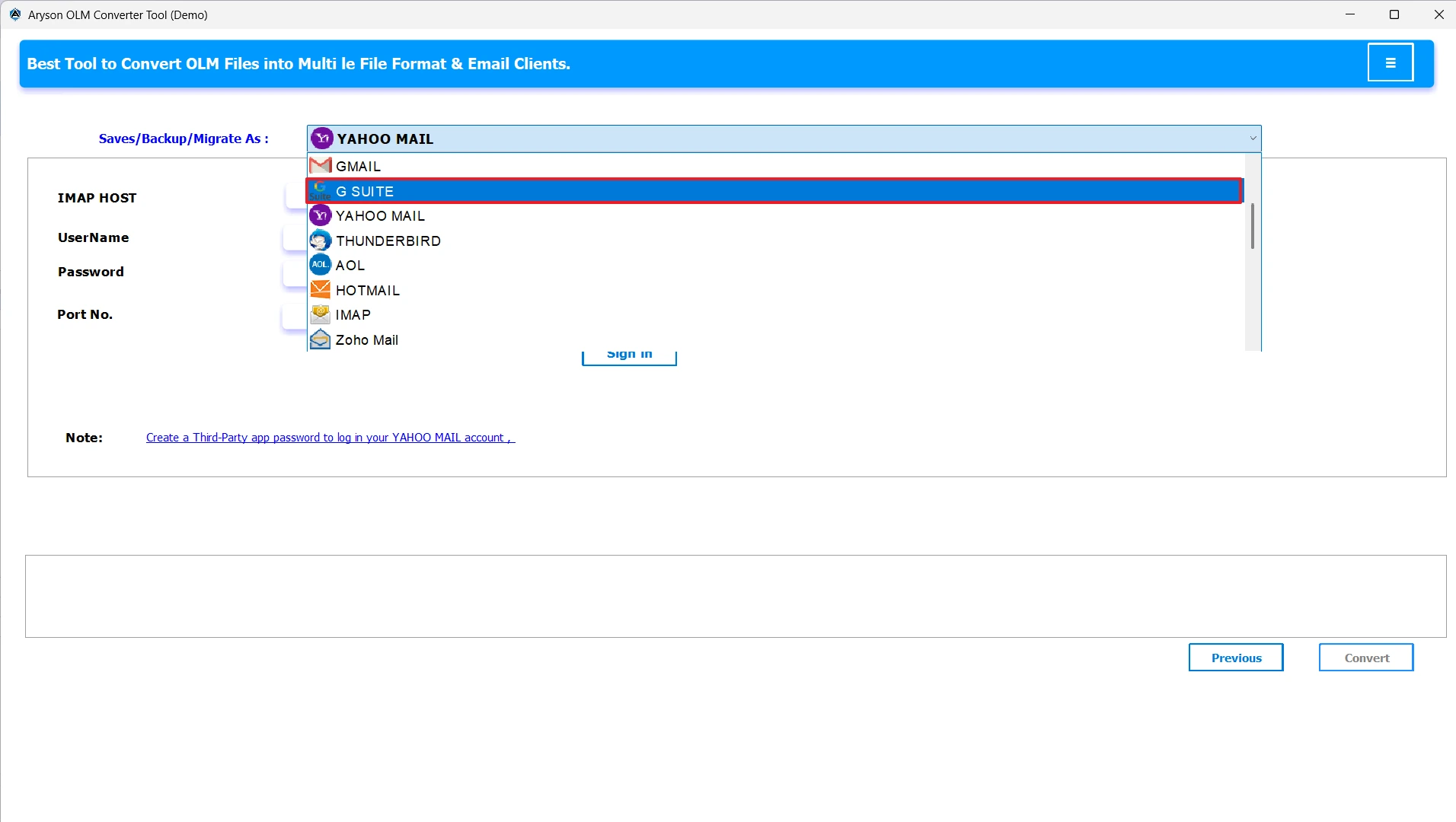This screenshot has width=1456, height=822.
Task: Select YAHOO MAIL from the open dropdown
Action: coord(381,215)
